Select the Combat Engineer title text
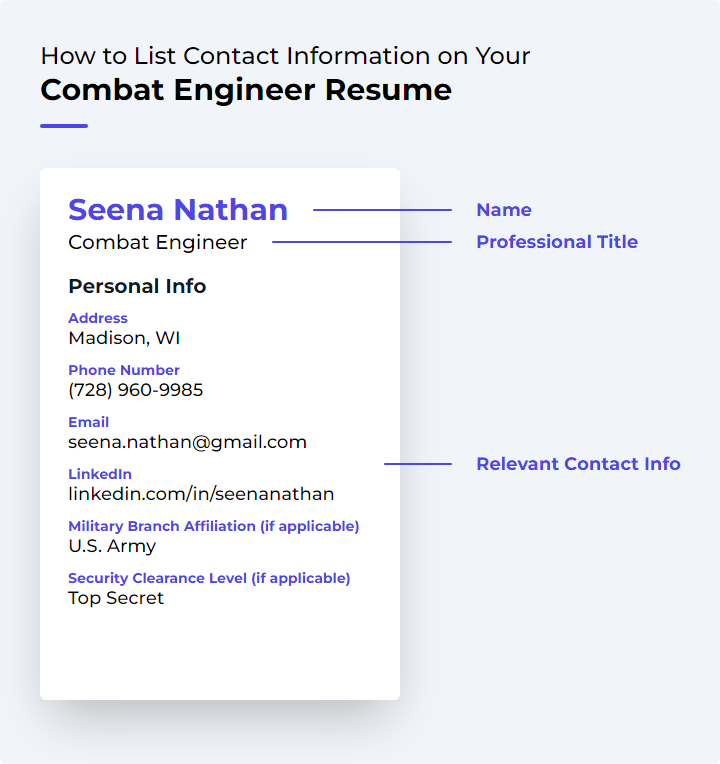This screenshot has width=720, height=764. 157,242
